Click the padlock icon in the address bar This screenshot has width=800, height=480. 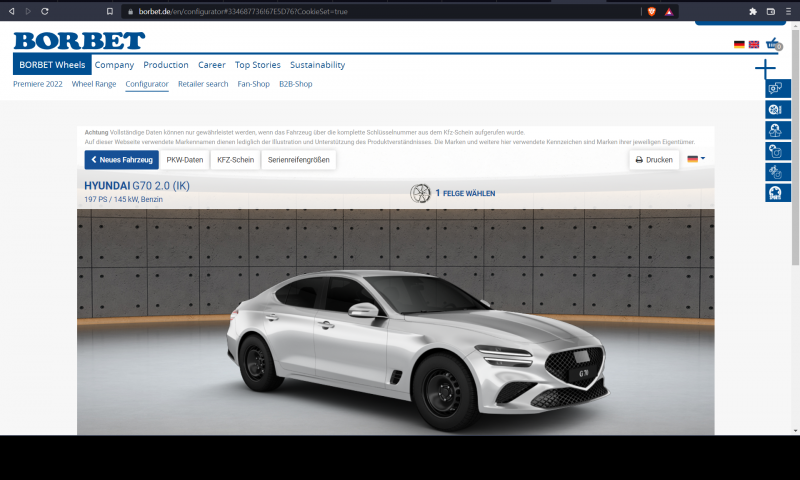click(130, 11)
